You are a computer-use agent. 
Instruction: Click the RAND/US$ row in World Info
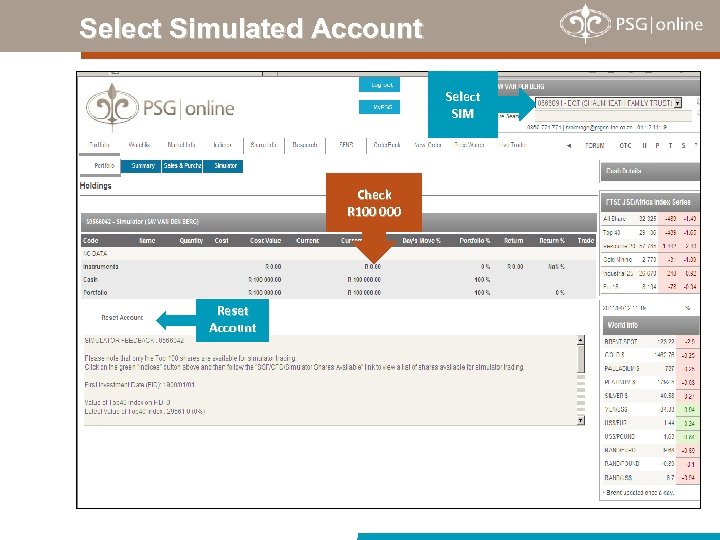click(651, 478)
